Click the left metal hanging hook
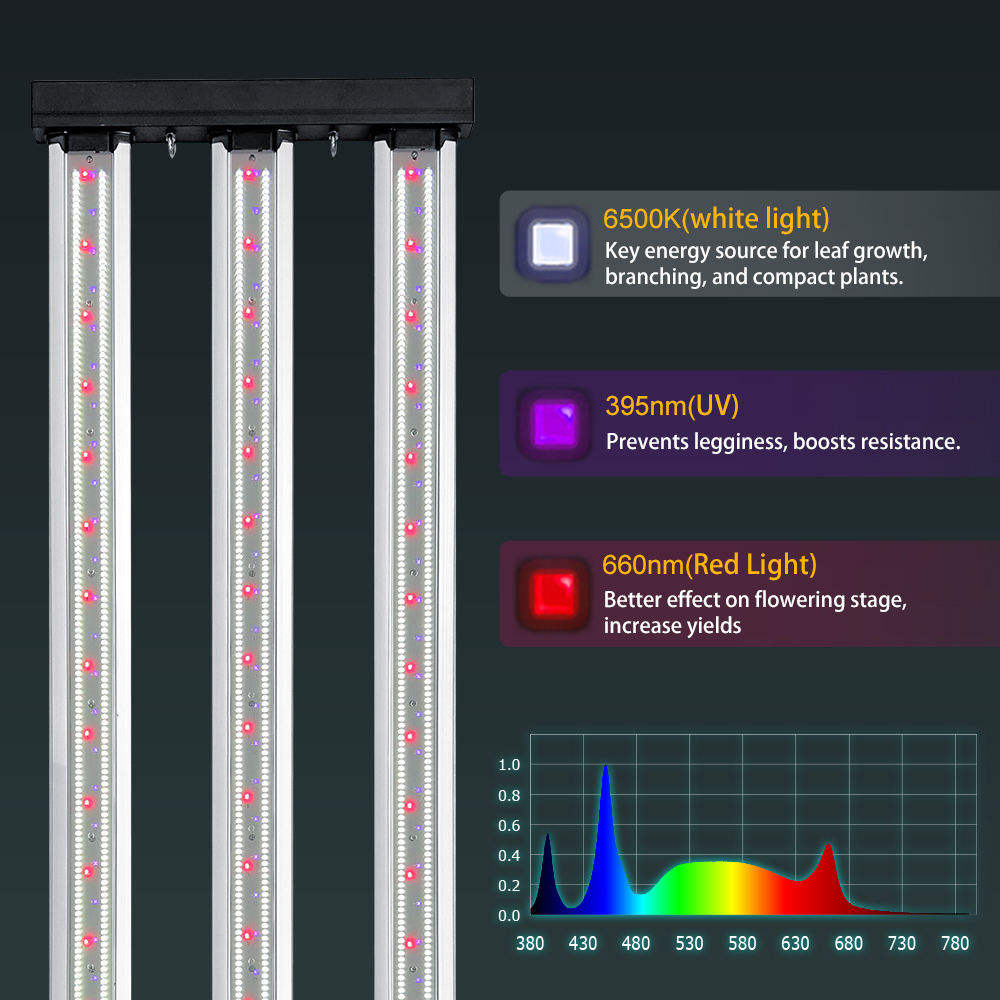Image resolution: width=1000 pixels, height=1000 pixels. click(x=171, y=145)
